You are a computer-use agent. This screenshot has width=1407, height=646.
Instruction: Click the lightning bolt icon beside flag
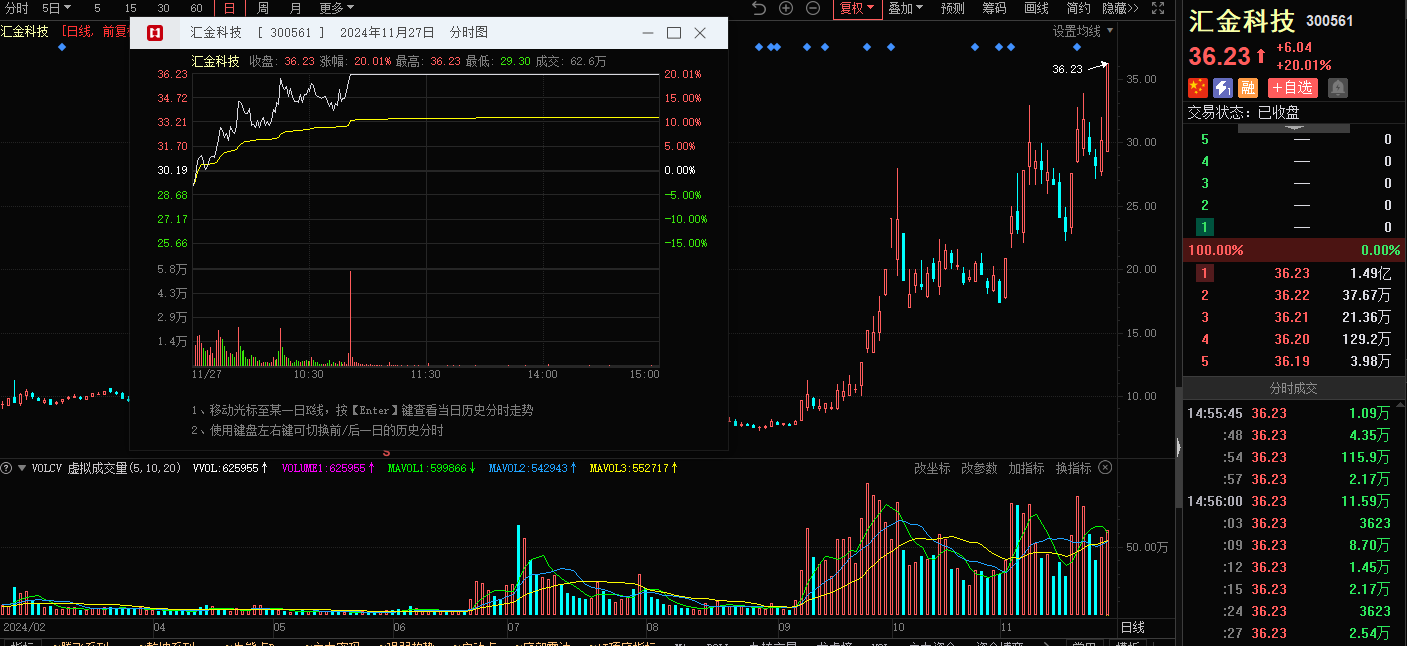(1223, 88)
